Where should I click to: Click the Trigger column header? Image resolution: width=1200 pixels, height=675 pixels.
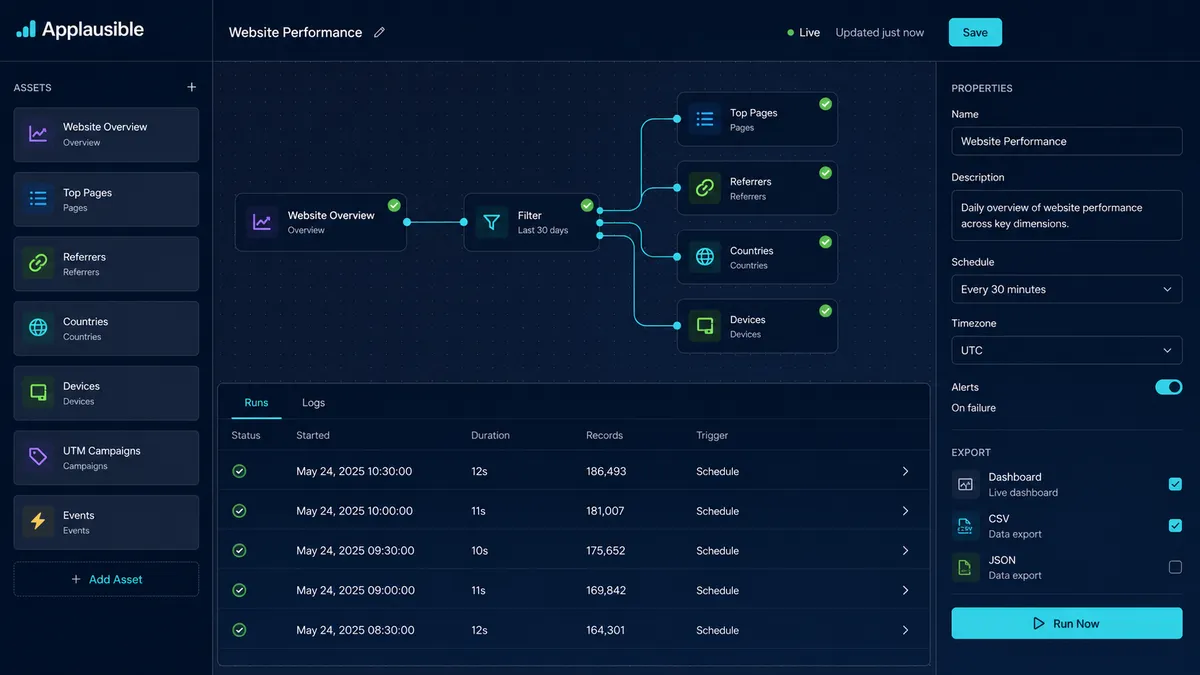click(712, 435)
